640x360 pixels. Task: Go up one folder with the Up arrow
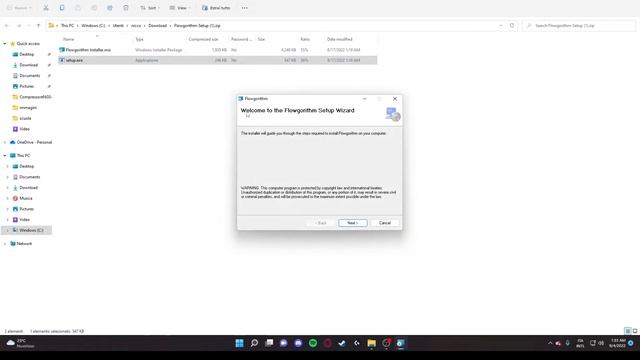click(x=38, y=26)
